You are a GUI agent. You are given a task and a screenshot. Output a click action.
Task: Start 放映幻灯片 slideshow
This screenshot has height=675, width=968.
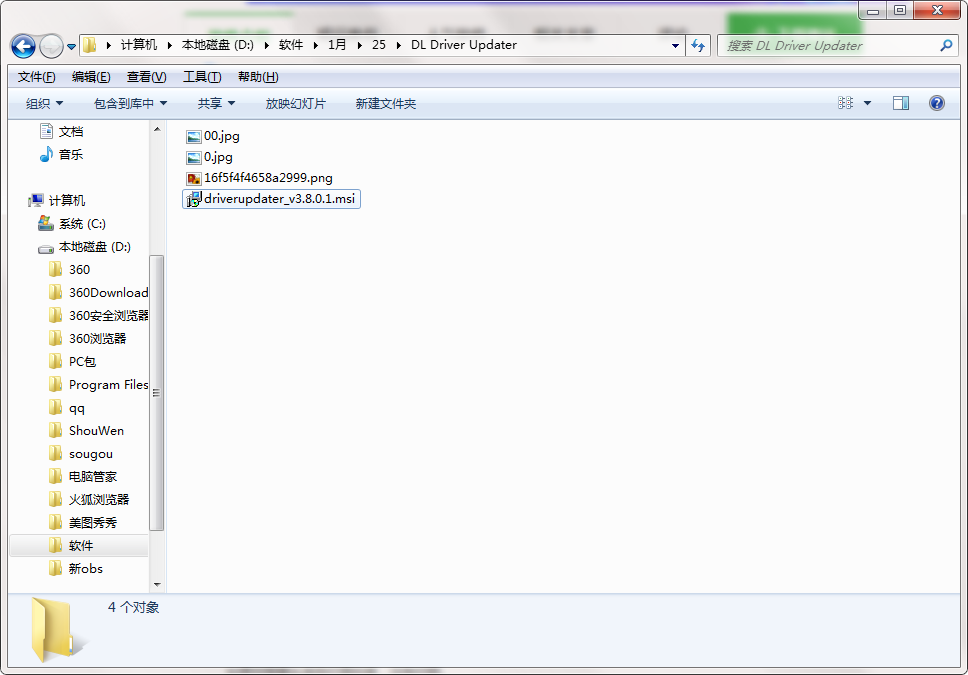click(x=295, y=104)
